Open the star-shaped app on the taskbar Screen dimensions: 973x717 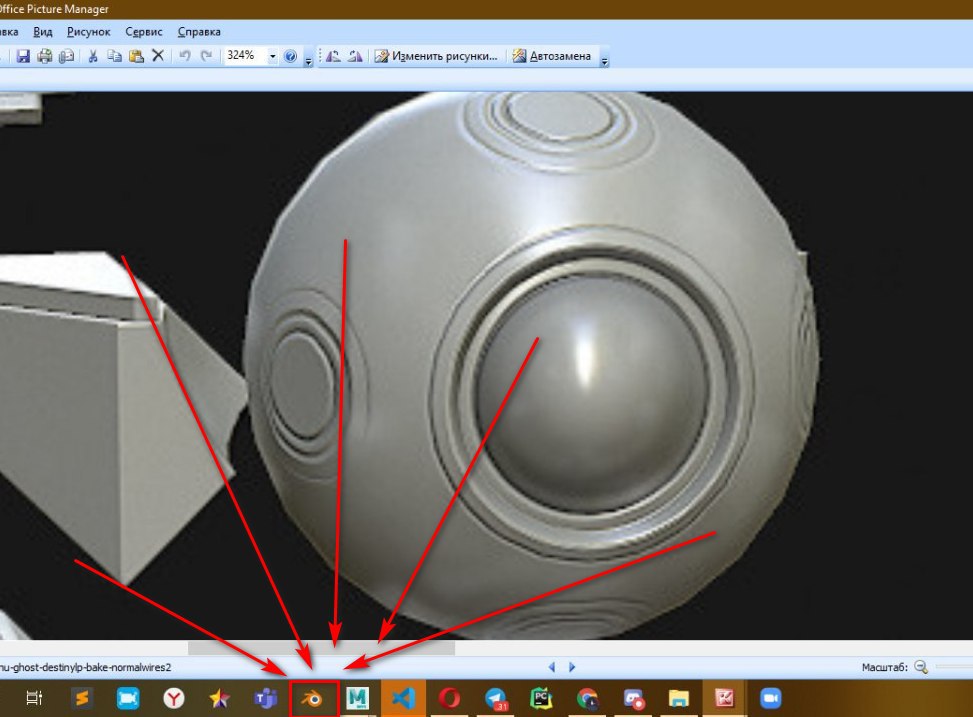coord(219,699)
